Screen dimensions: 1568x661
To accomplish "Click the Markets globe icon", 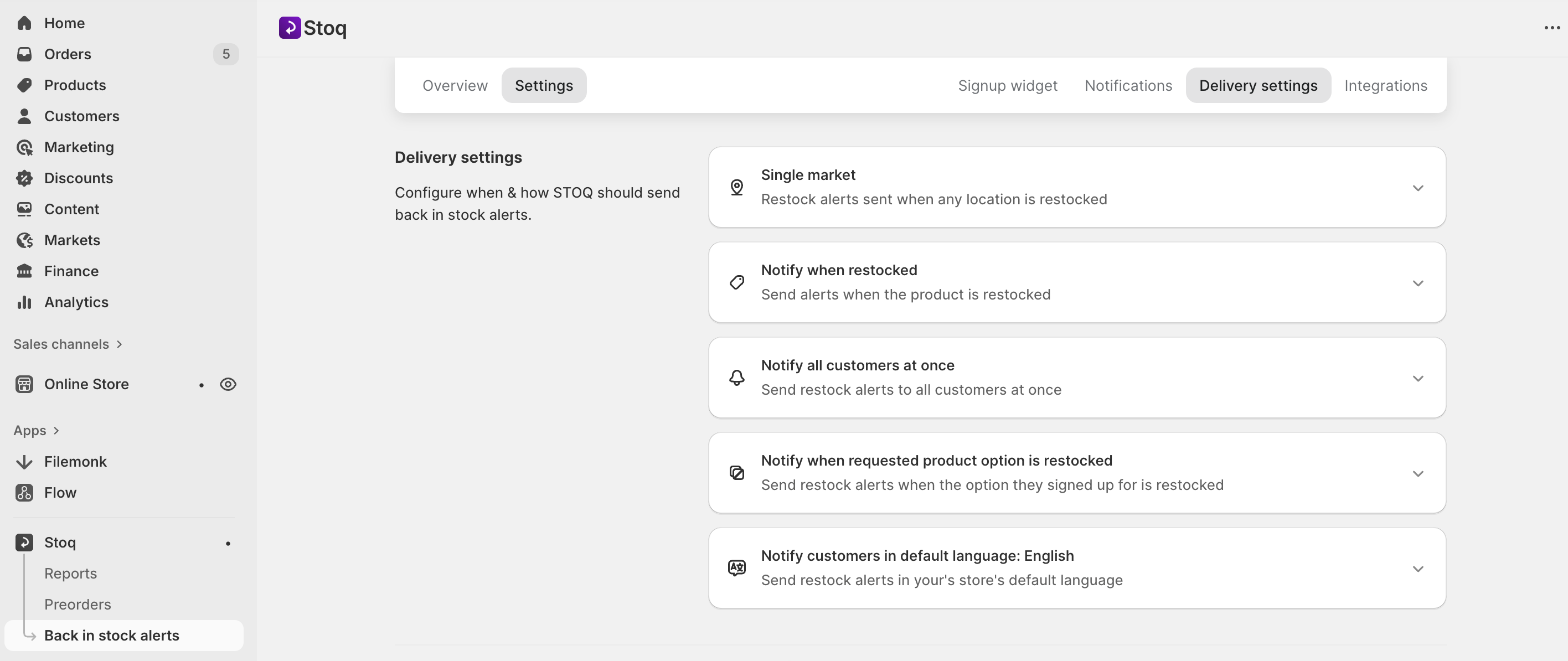I will tap(24, 240).
